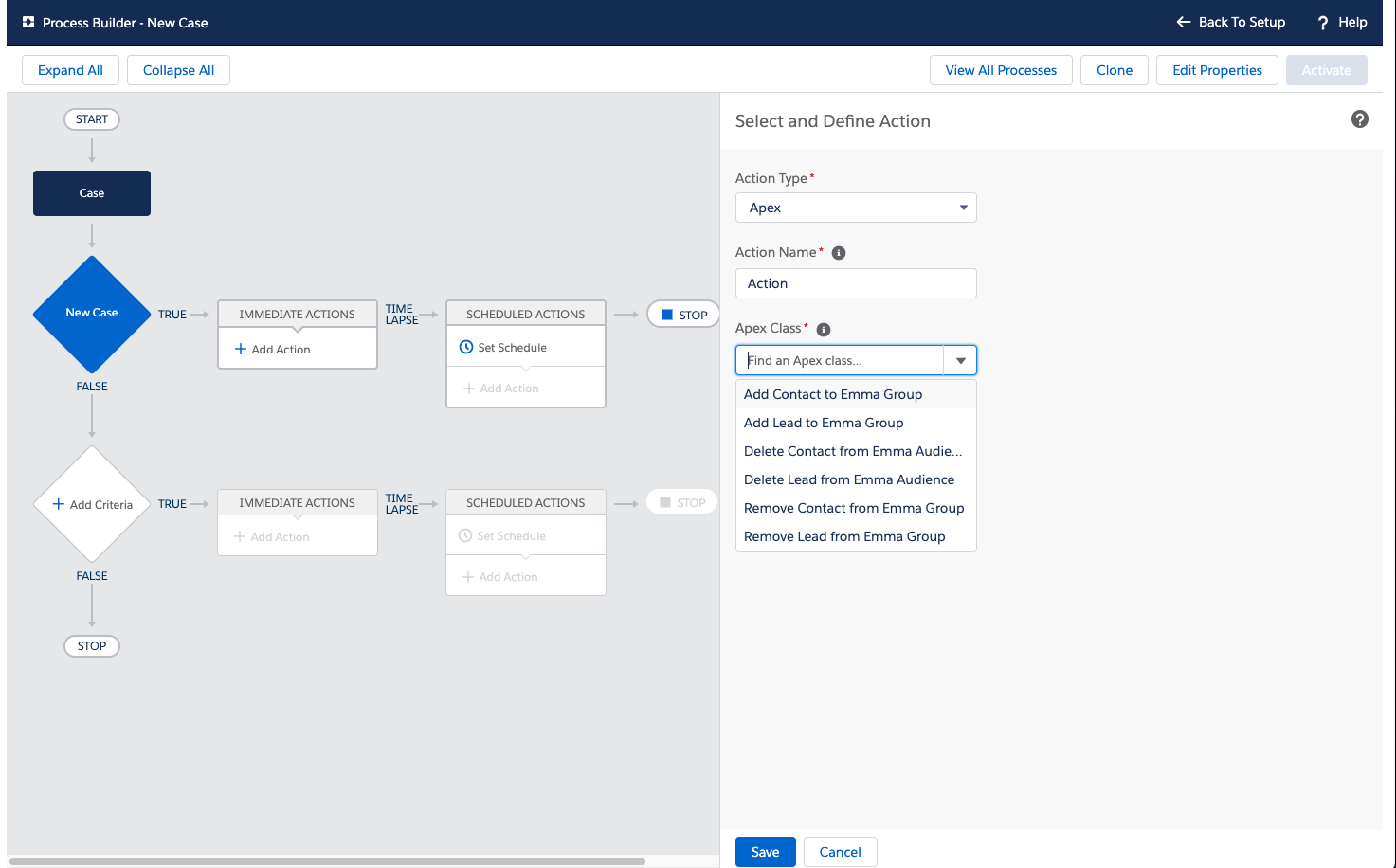Click Help in the top navigation bar
The image size is (1396, 868).
pyautogui.click(x=1341, y=22)
